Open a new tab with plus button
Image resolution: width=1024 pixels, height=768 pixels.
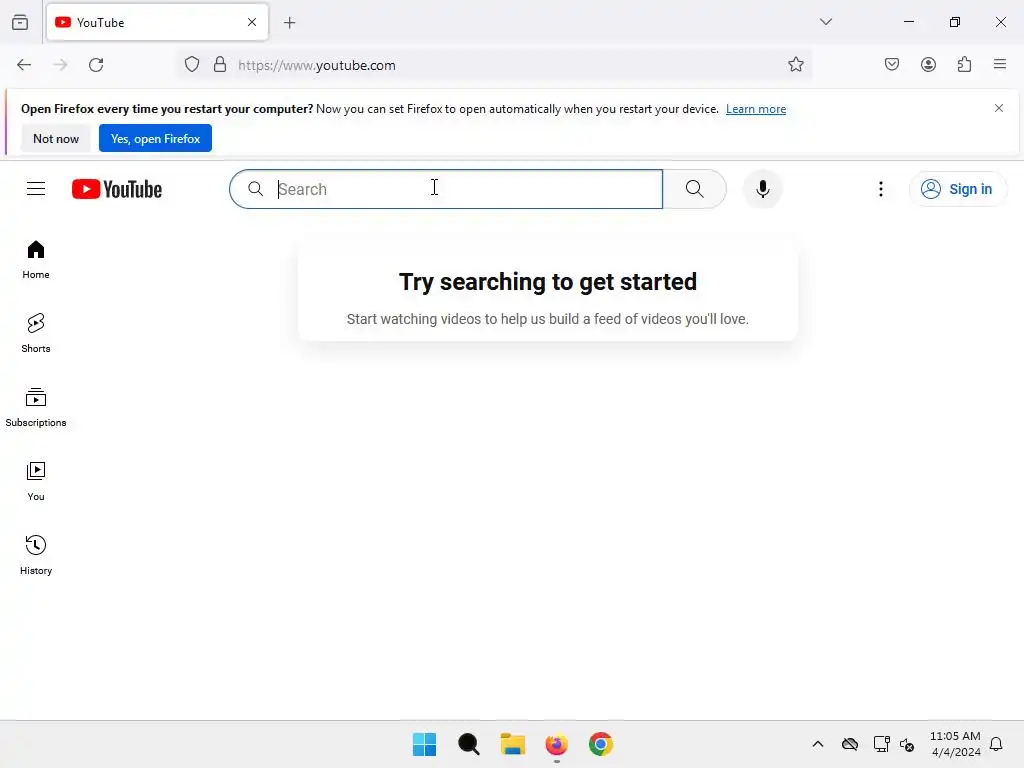click(290, 23)
